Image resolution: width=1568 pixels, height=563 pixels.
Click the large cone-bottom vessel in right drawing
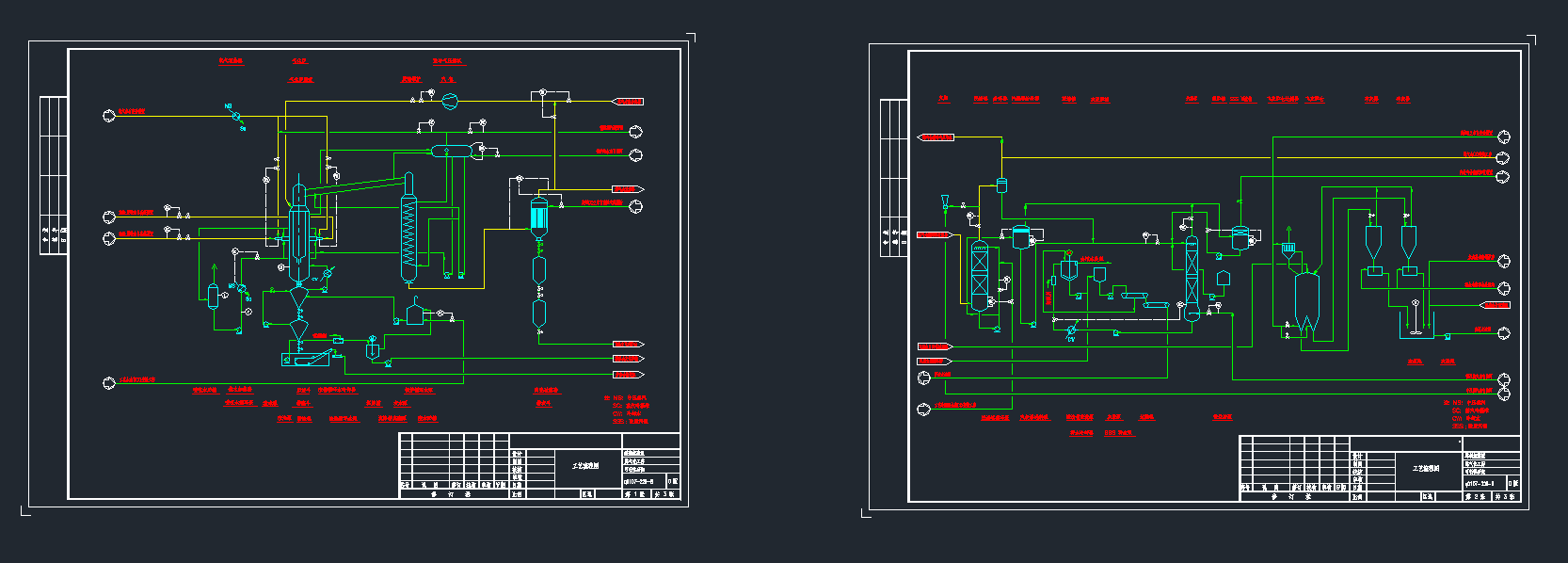[1306, 299]
